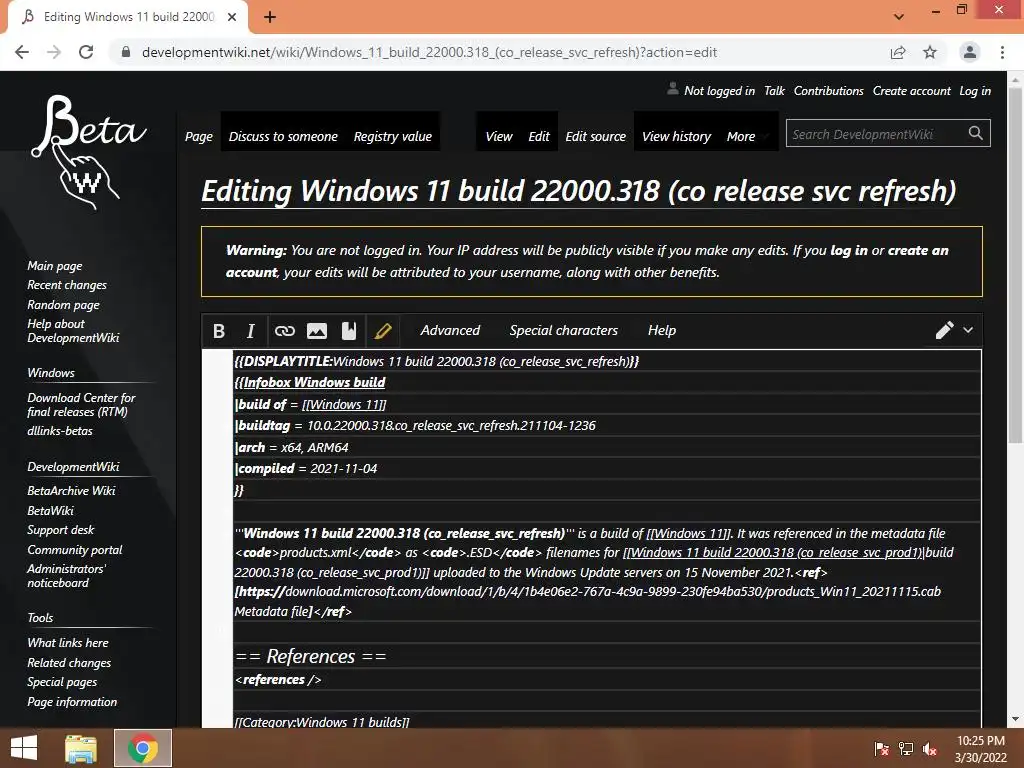Open the More actions dropdown
This screenshot has width=1024, height=768.
(748, 136)
